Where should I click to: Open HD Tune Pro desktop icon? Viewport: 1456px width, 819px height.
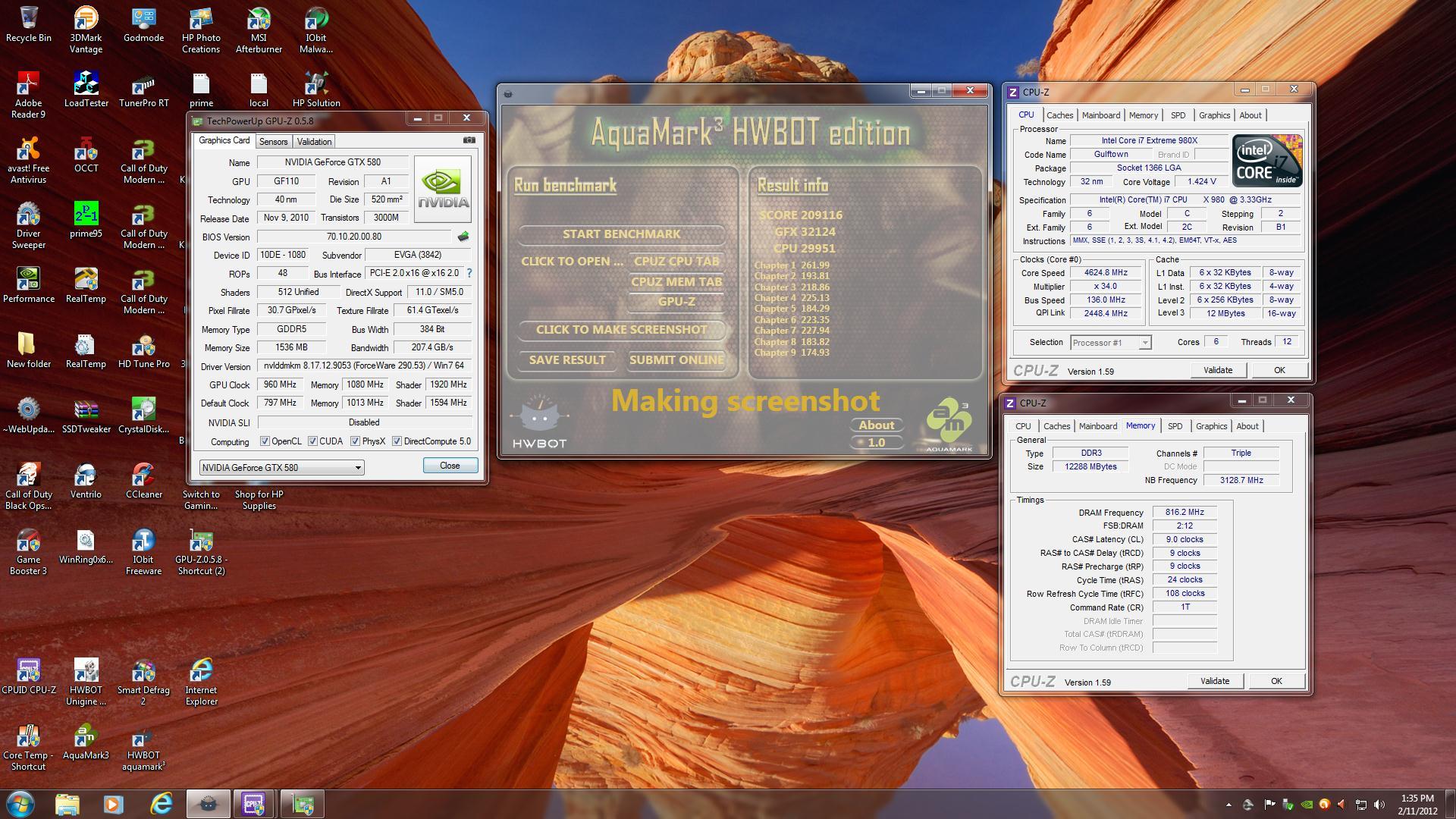(143, 350)
